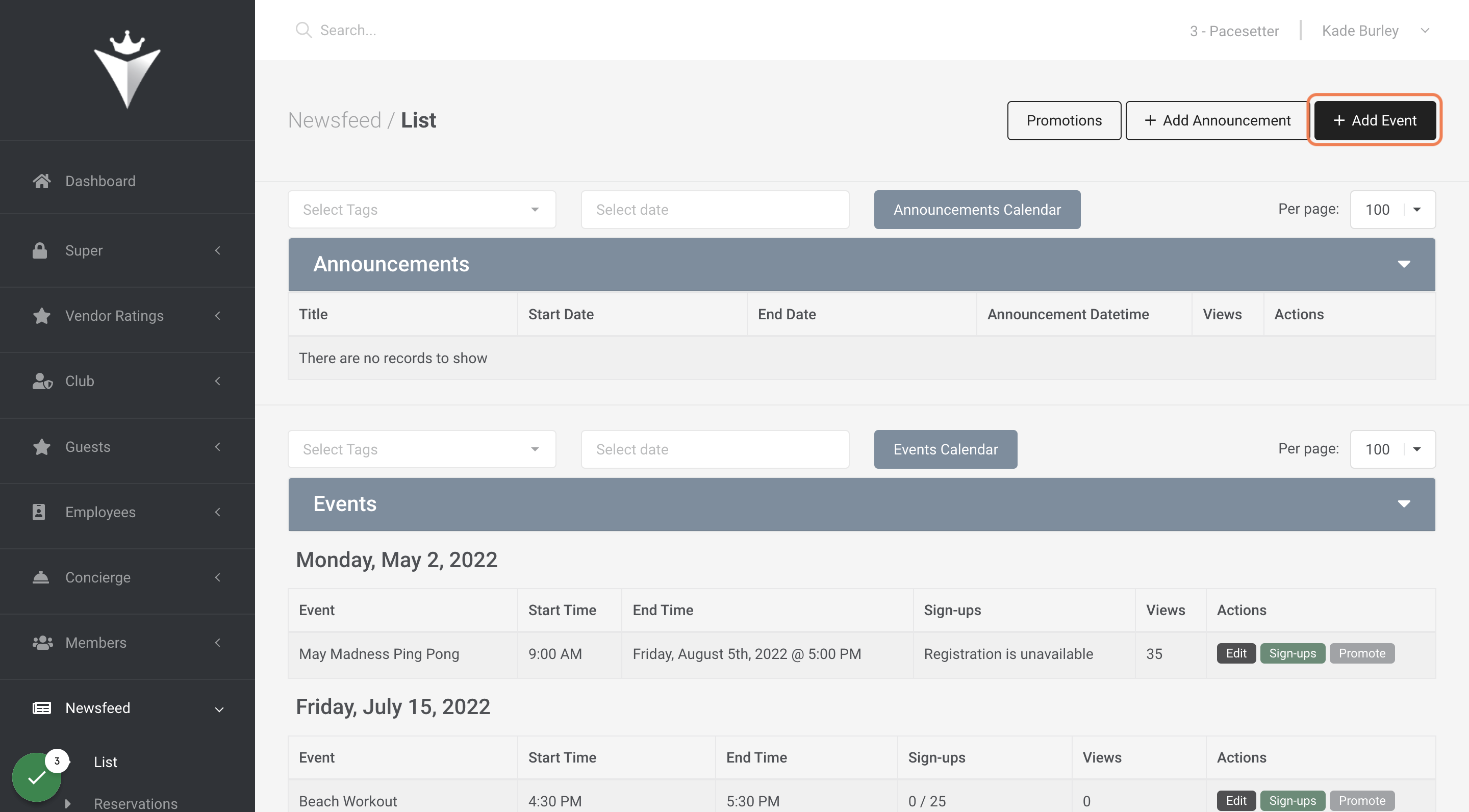Open the Kade Burley user dropdown
The image size is (1469, 812).
click(1376, 30)
